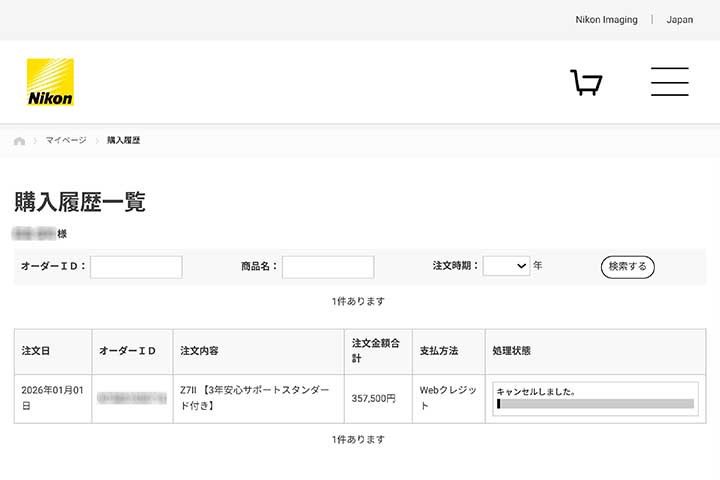
Task: Open the shopping cart
Action: point(586,82)
